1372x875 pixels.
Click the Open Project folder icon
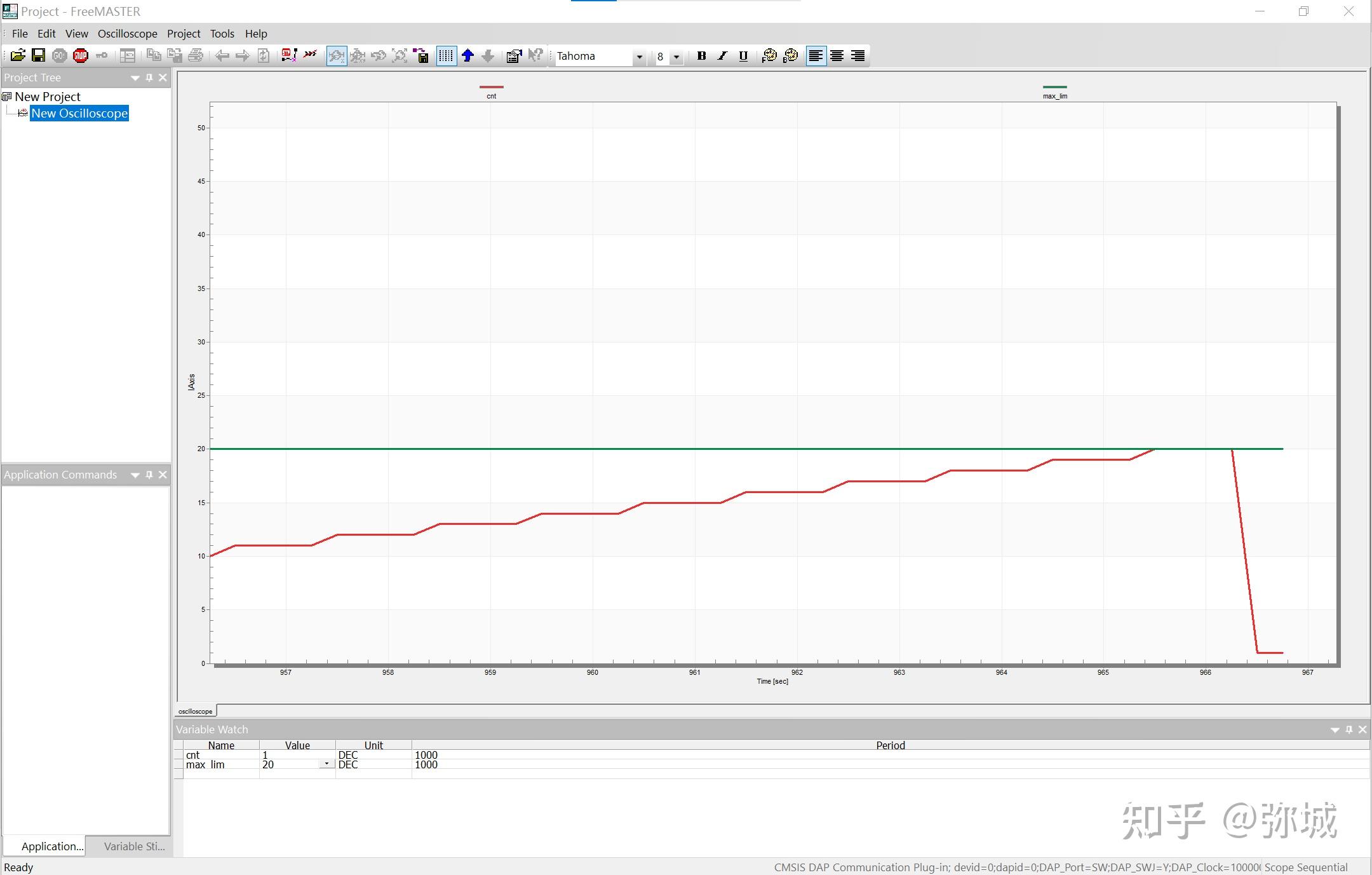18,56
